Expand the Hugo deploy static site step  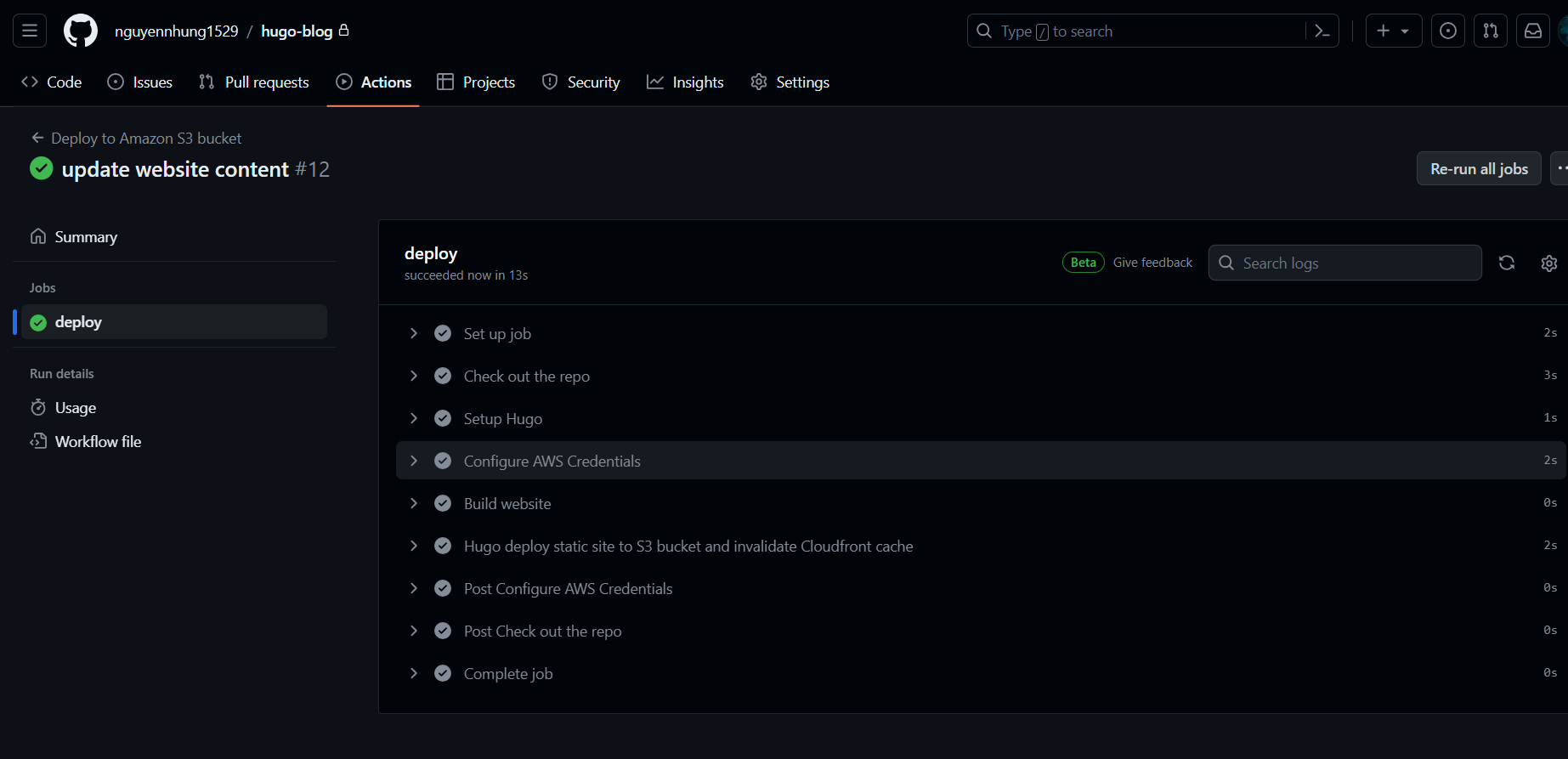tap(982, 546)
